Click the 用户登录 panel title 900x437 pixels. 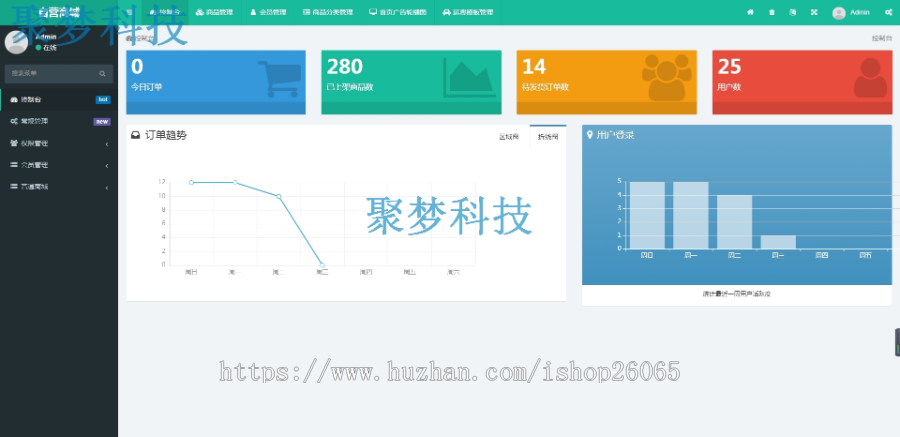615,135
